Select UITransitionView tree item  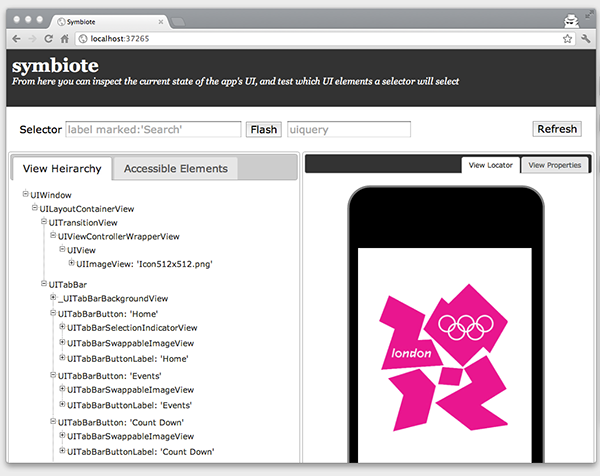coord(83,223)
